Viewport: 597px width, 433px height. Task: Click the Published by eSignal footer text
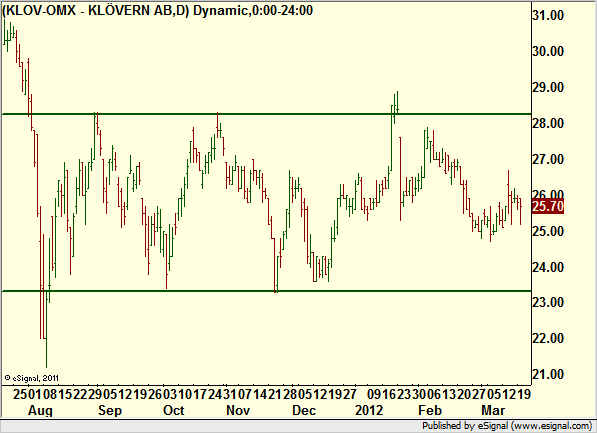508,426
